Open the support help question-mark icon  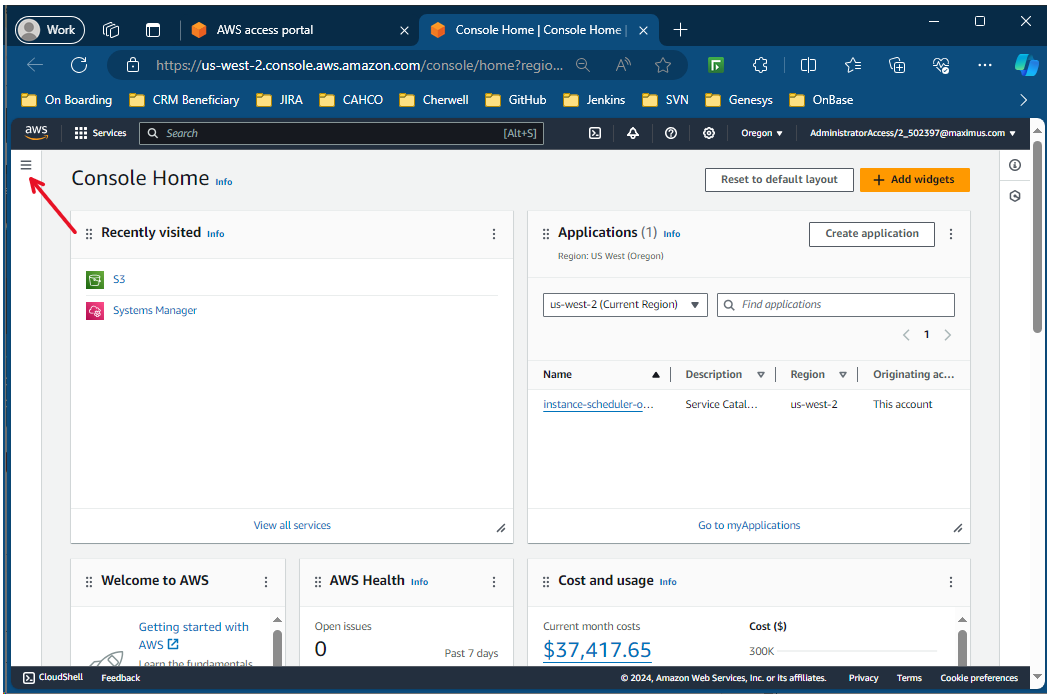tap(671, 133)
